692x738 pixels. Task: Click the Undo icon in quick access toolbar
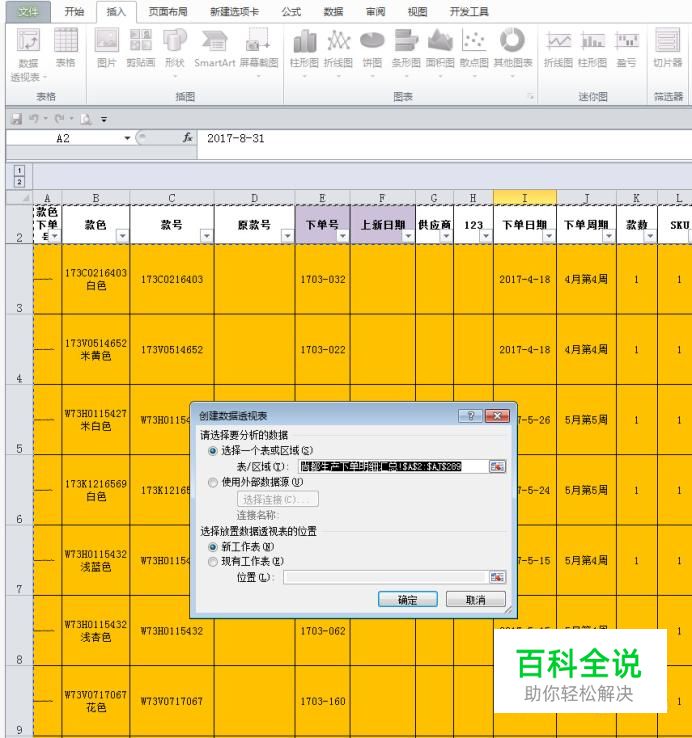33,119
